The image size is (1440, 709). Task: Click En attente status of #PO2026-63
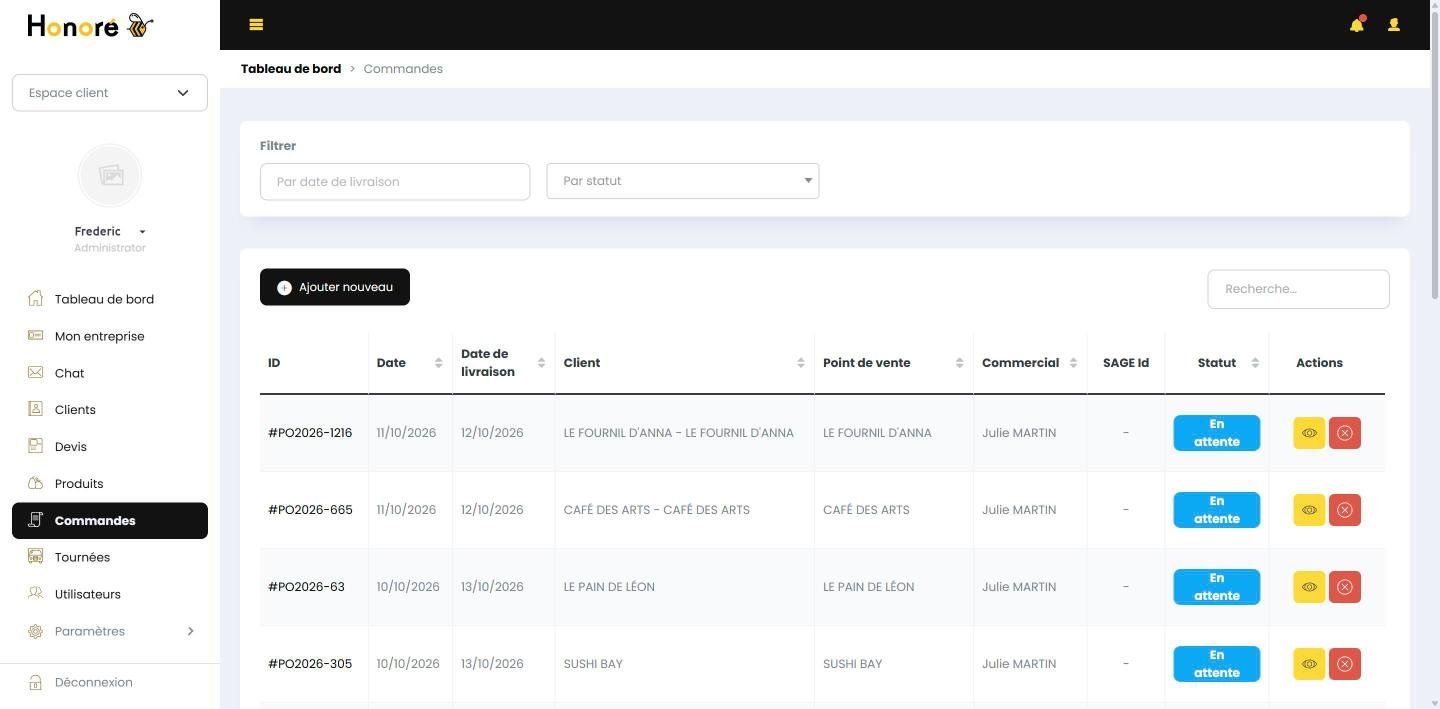pos(1217,587)
